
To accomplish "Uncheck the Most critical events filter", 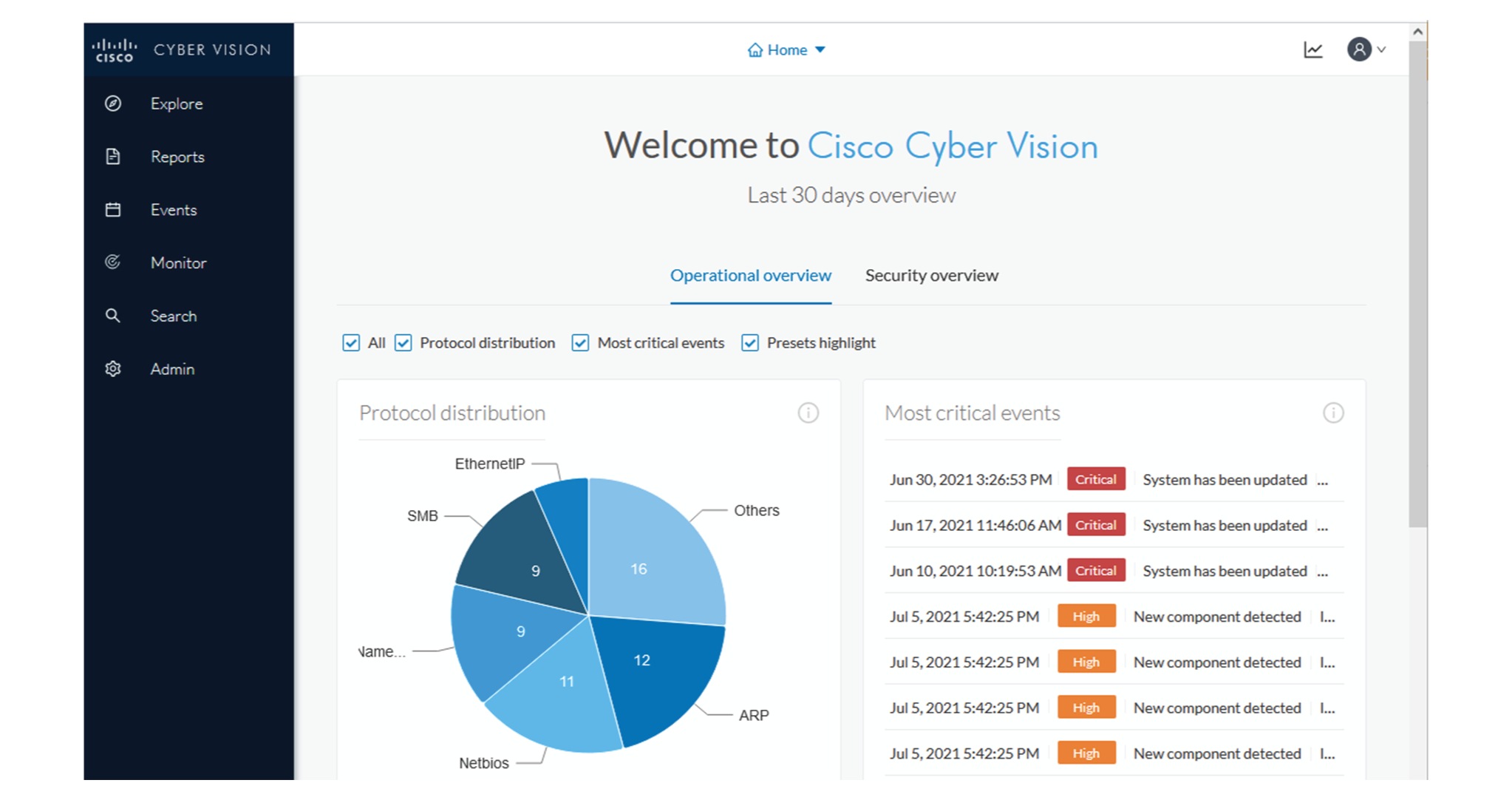I will (579, 342).
